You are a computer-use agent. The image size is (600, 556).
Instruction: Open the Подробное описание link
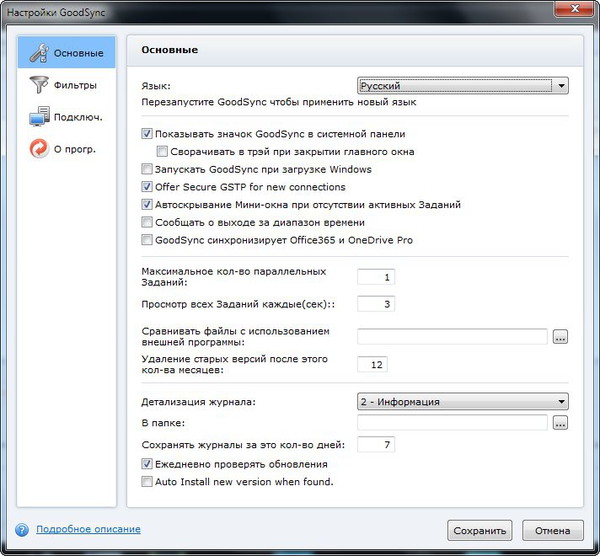[x=88, y=529]
